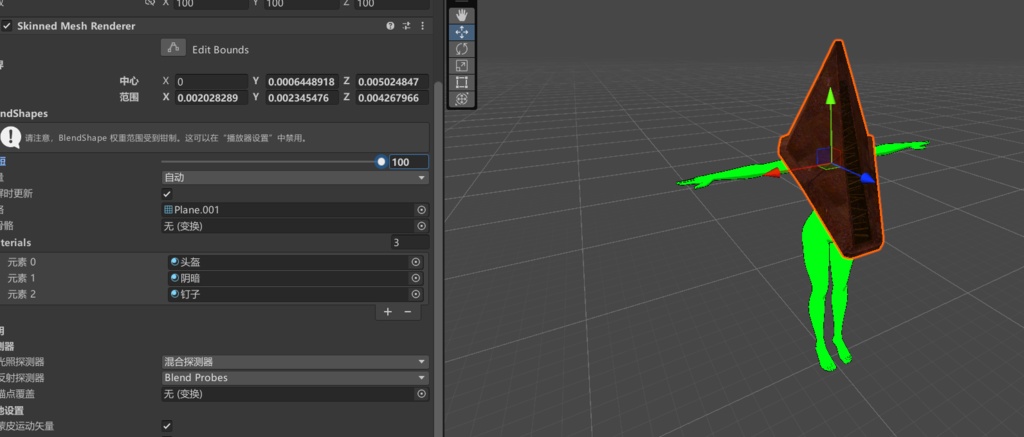Click the Skinned Mesh Renderer header title

coord(76,26)
